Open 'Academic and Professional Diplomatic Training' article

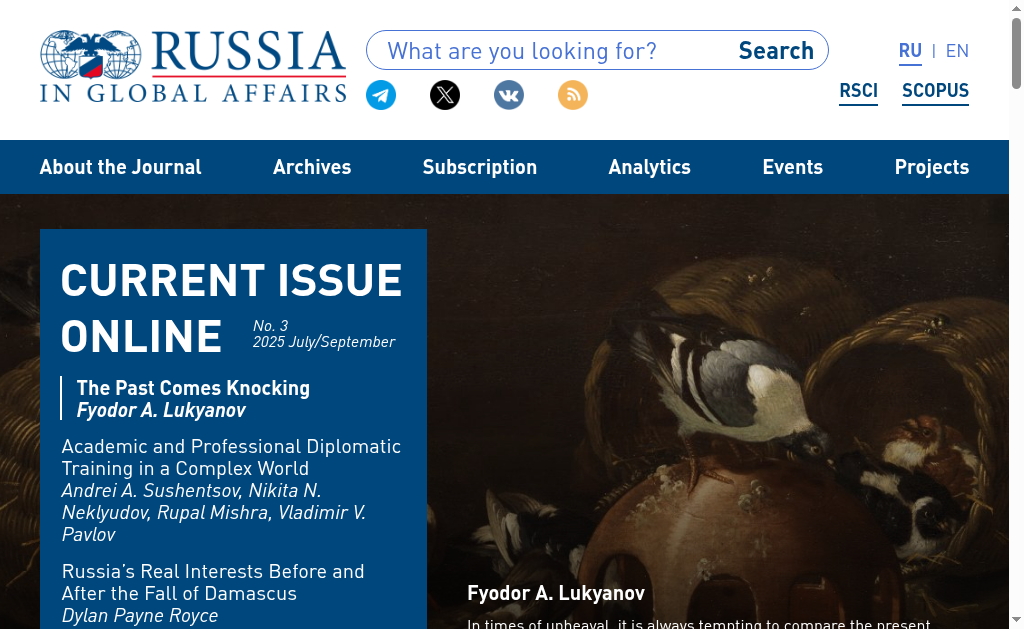(x=231, y=457)
